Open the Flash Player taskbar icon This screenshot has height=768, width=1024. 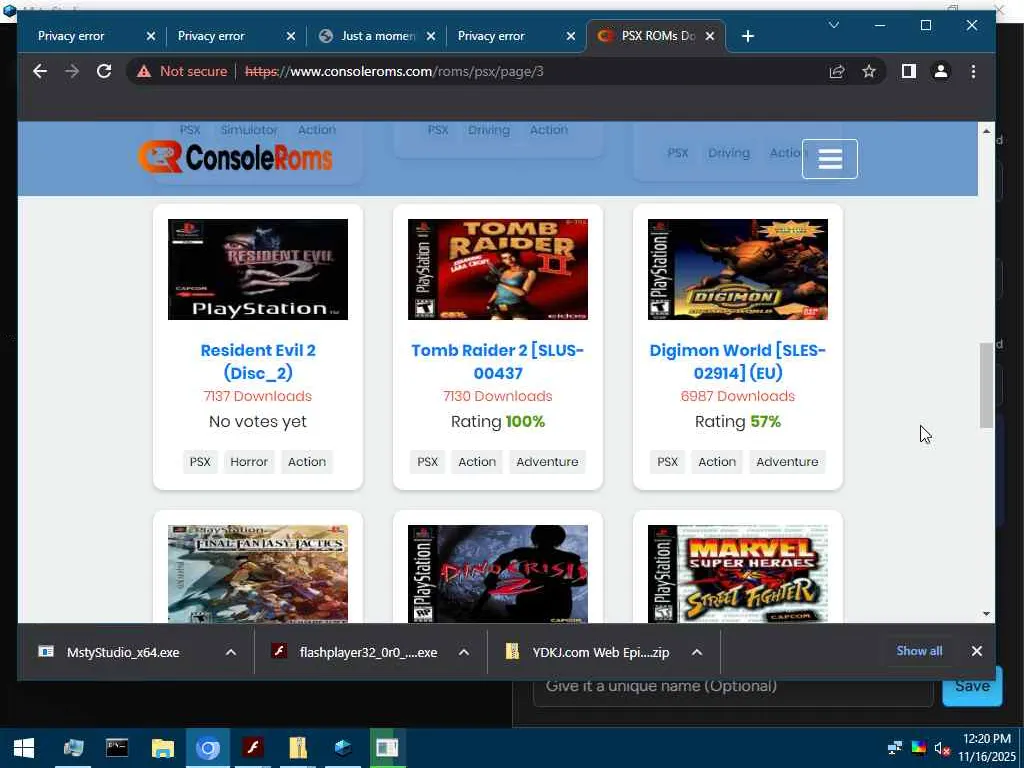253,748
